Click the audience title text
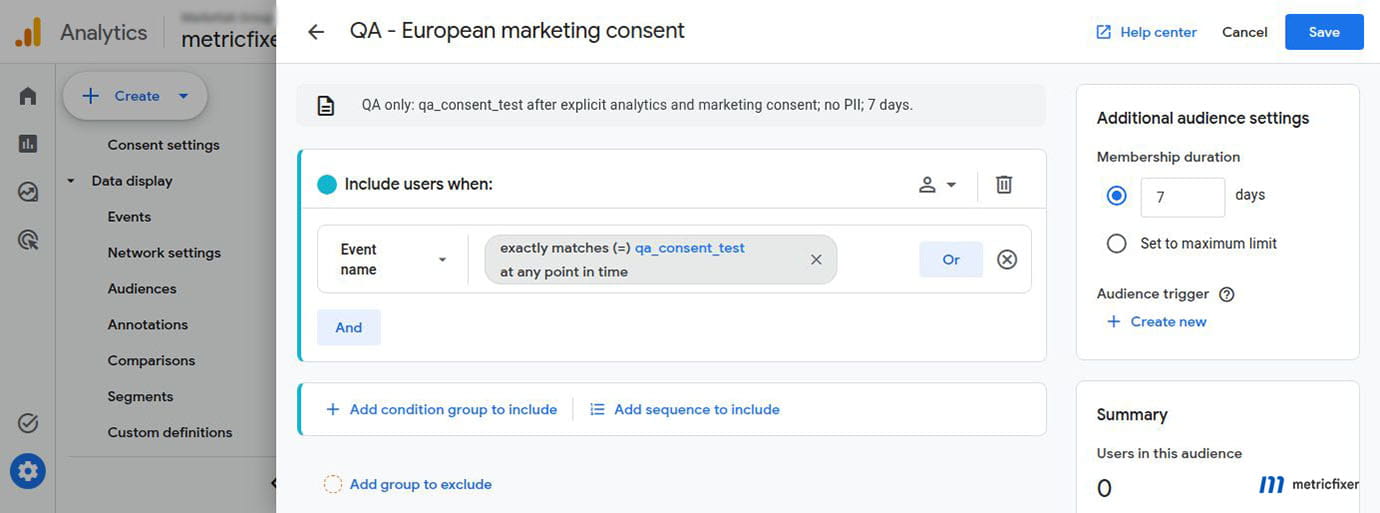Screen dimensions: 1380x513 (x=517, y=31)
